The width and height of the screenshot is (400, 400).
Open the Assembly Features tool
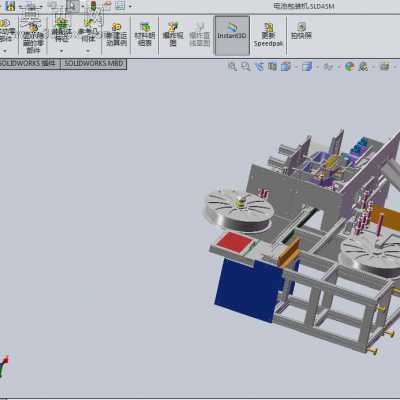61,29
